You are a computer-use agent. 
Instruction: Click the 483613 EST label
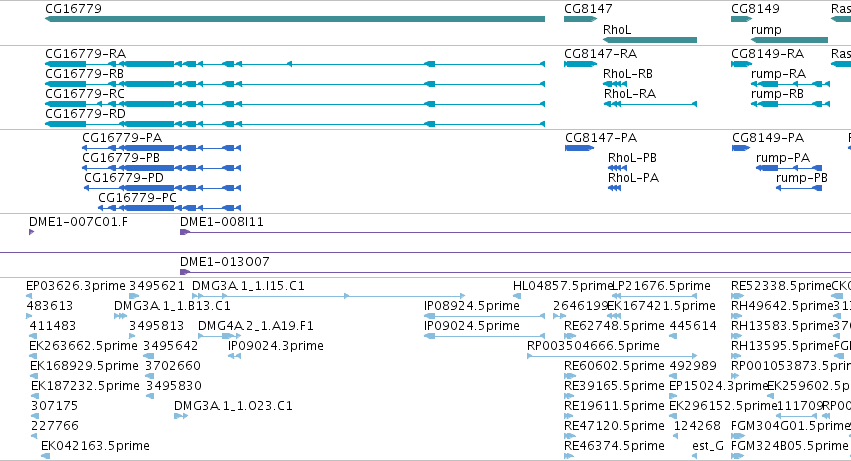coord(49,306)
